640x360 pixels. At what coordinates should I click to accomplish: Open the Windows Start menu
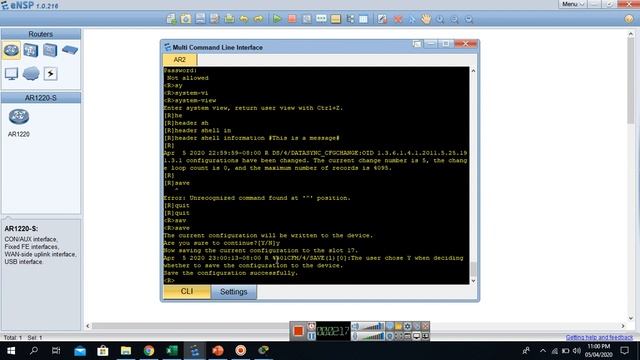click(11, 351)
